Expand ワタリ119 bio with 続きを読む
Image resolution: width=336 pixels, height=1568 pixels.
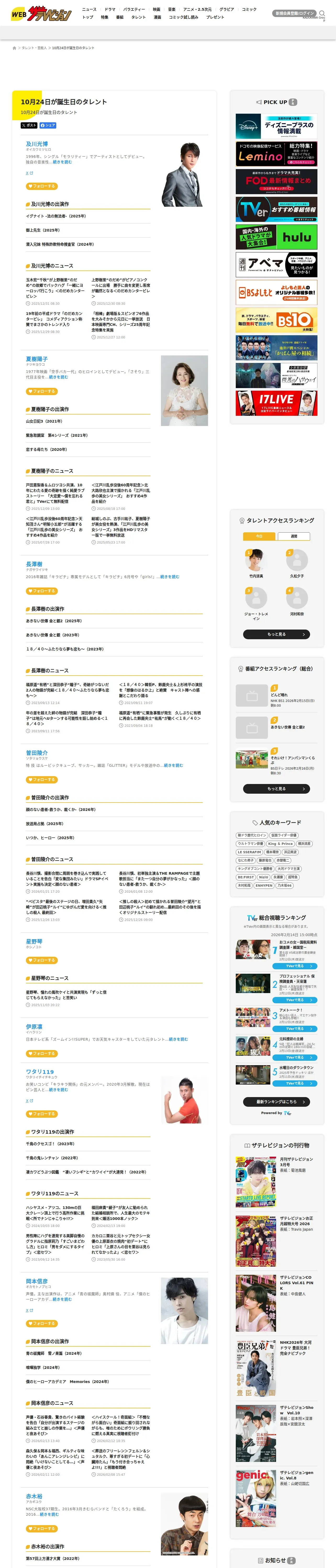coord(59,1090)
